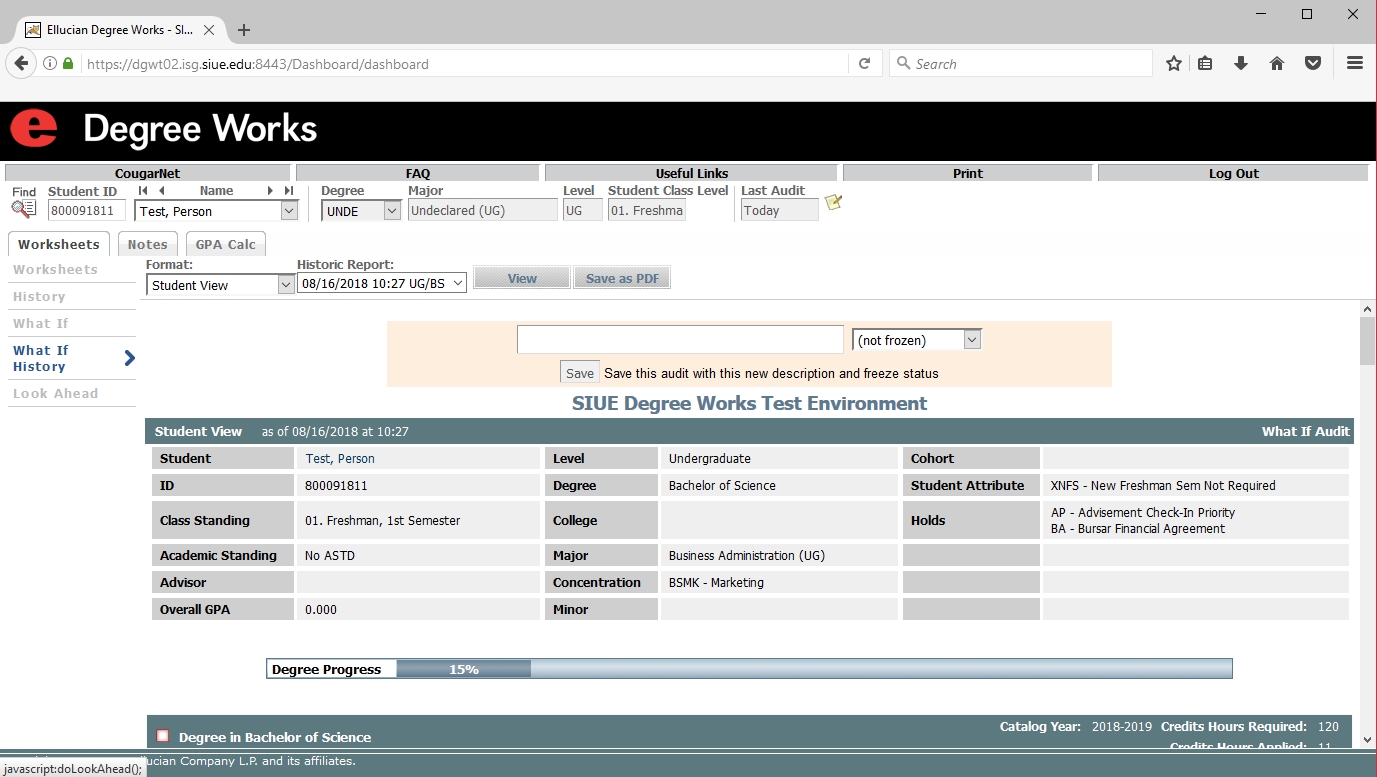Switch to the Notes tab

147,244
